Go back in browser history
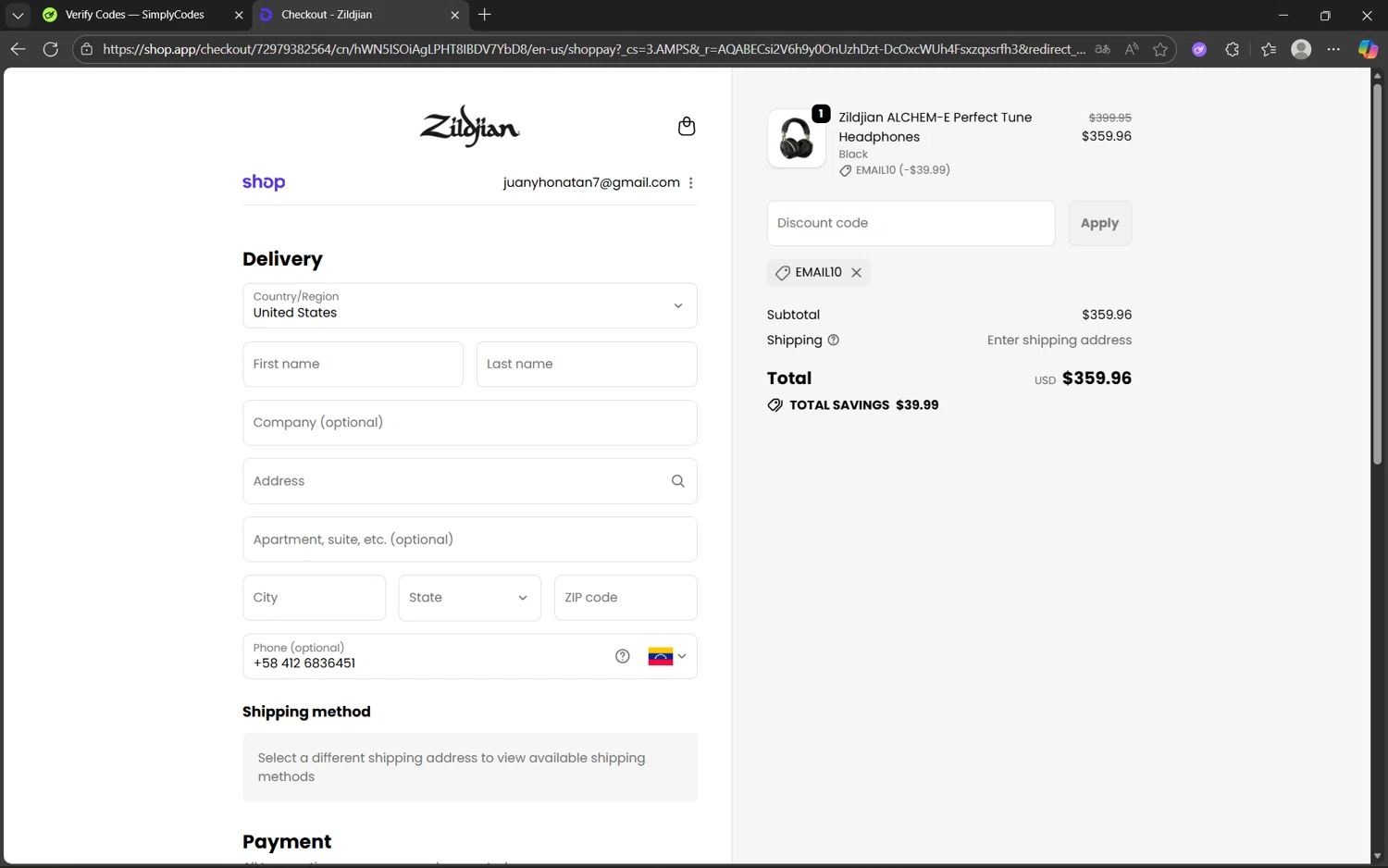Image resolution: width=1388 pixels, height=868 pixels. click(x=18, y=49)
